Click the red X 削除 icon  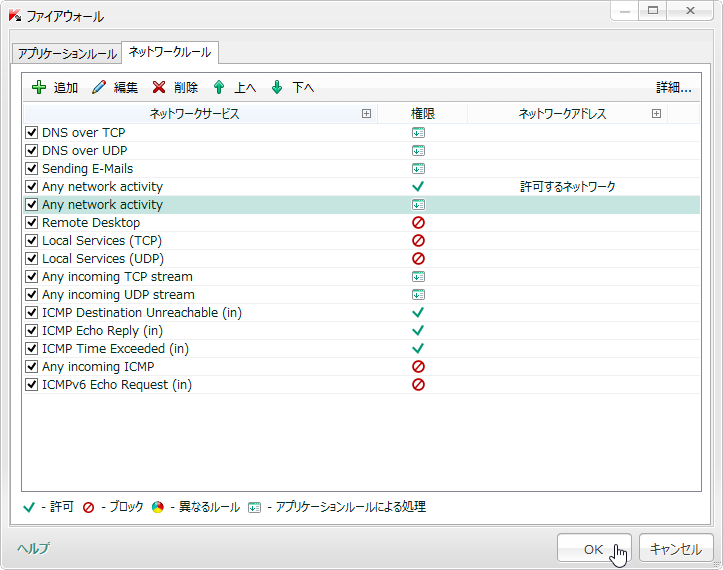click(159, 87)
